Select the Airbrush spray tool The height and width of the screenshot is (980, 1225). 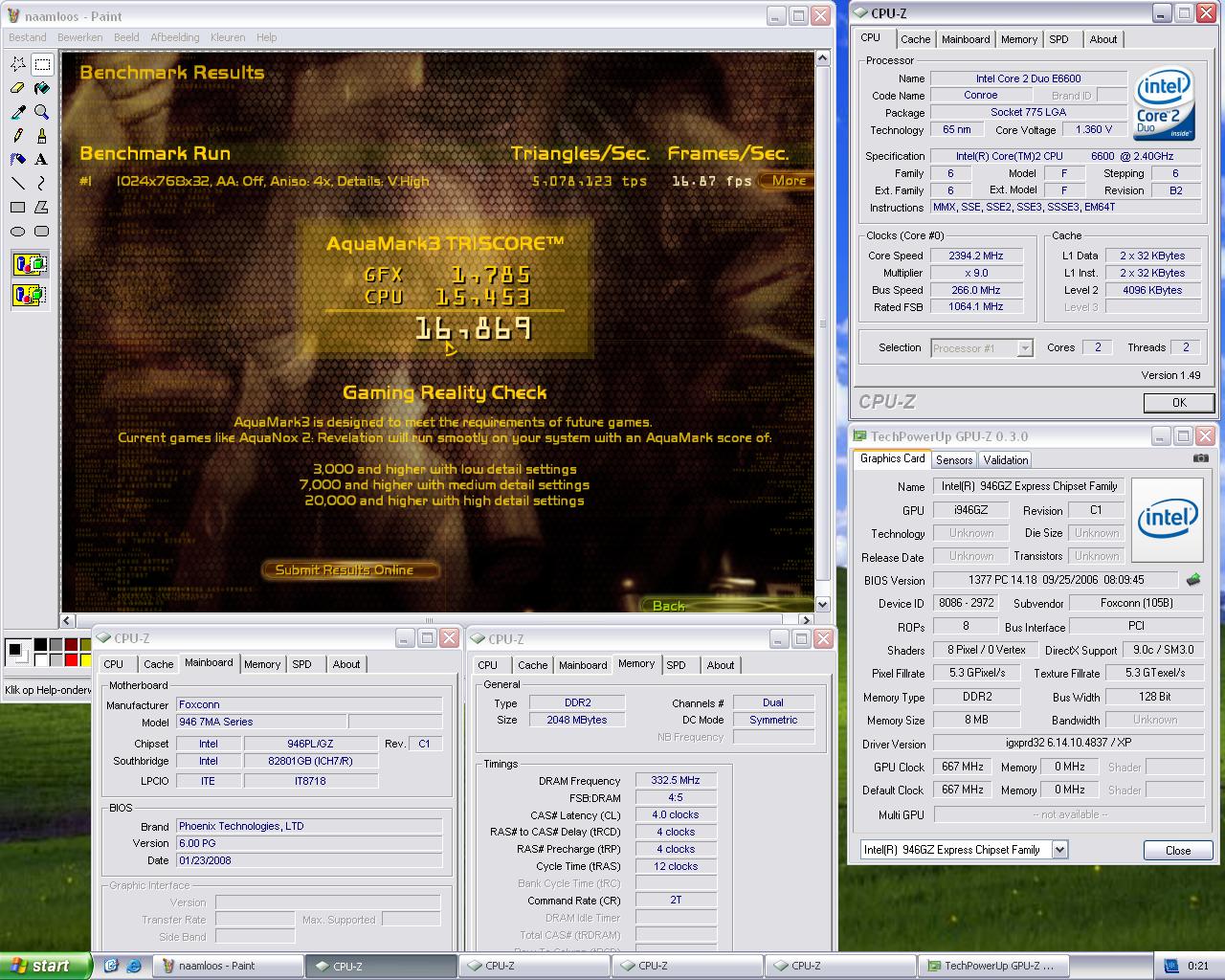pyautogui.click(x=18, y=160)
